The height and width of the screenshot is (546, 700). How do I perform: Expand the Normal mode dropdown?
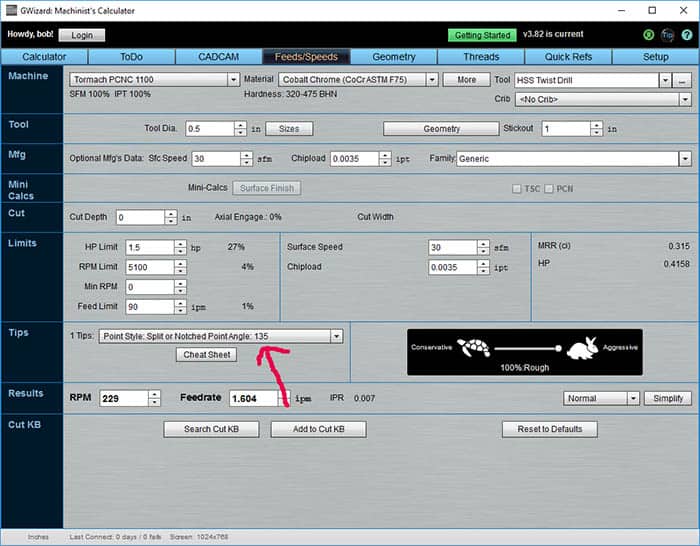633,398
